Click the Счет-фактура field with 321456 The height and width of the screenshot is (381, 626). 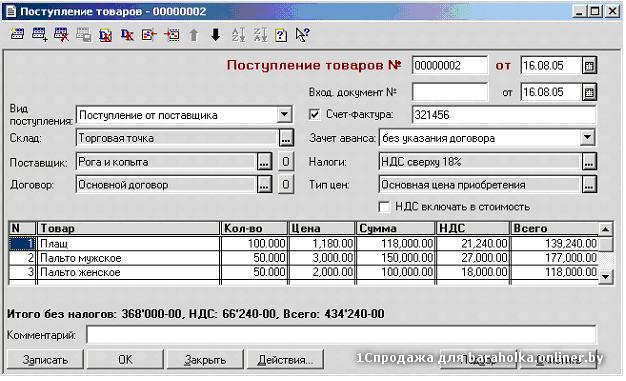click(504, 115)
